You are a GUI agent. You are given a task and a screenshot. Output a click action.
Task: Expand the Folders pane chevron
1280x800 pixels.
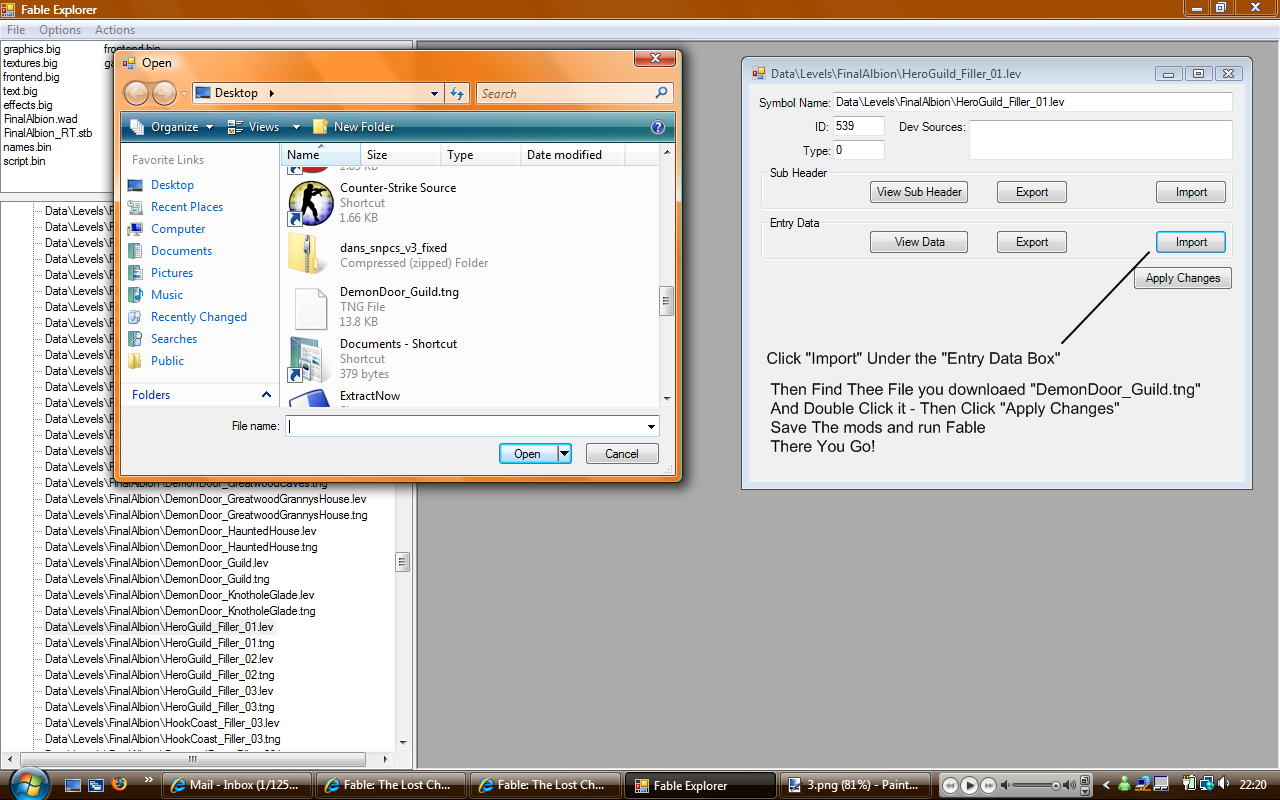click(266, 395)
